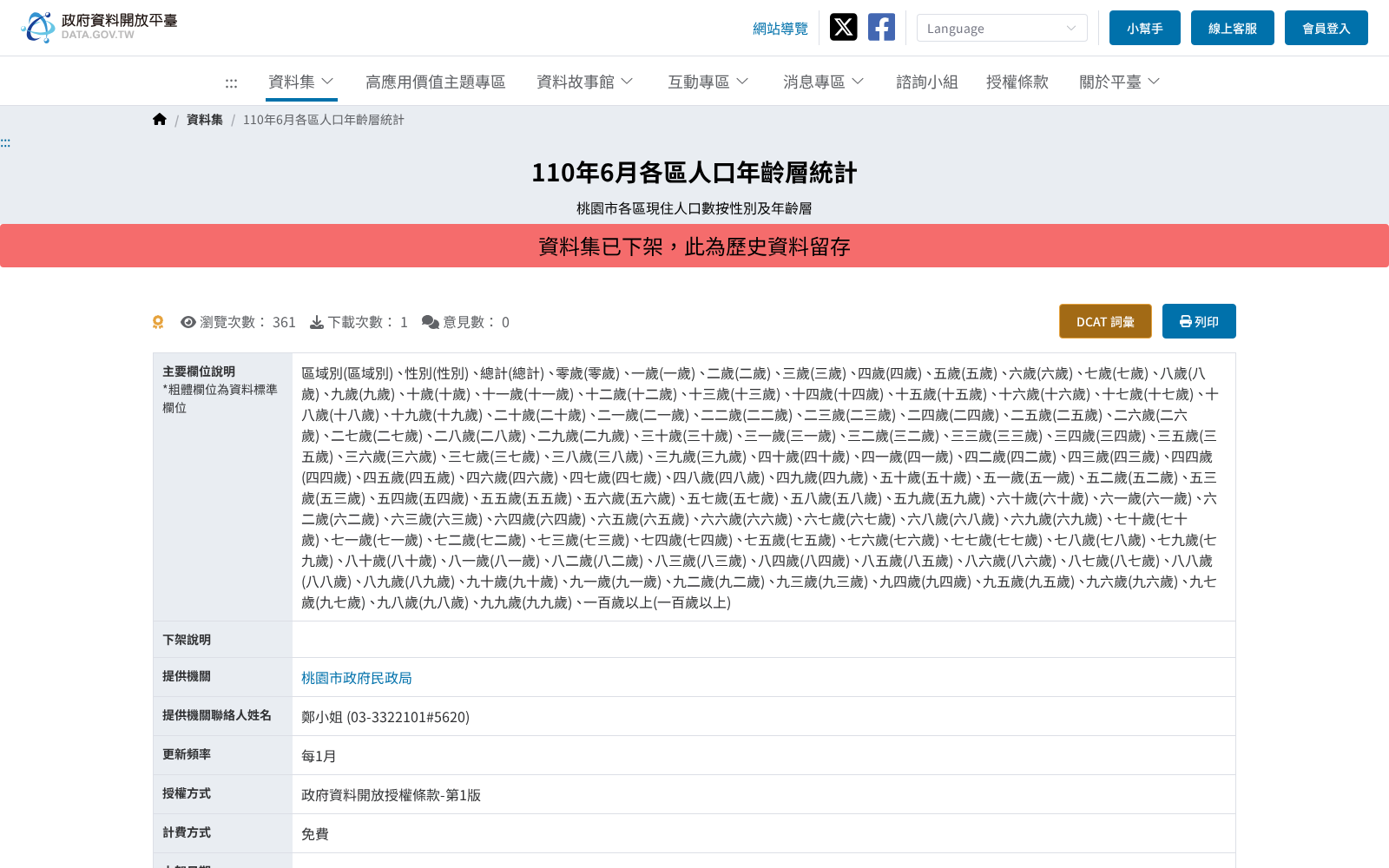Click the 資料集 breadcrumb link
This screenshot has height=868, width=1389.
pyautogui.click(x=205, y=120)
